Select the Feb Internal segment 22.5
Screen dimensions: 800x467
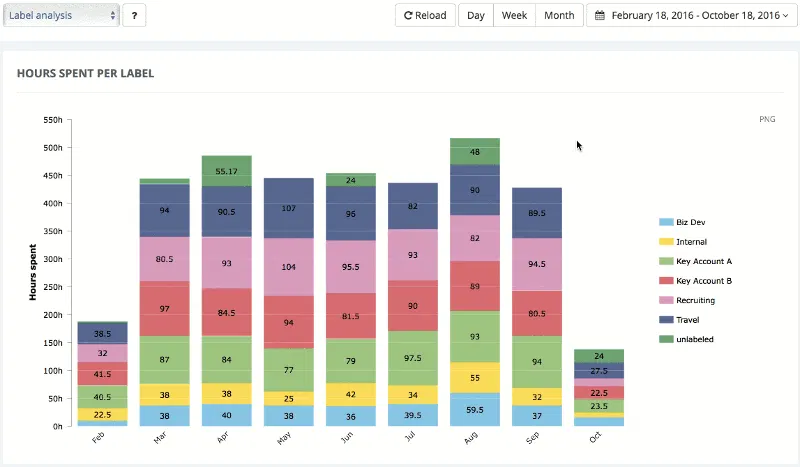pos(102,414)
